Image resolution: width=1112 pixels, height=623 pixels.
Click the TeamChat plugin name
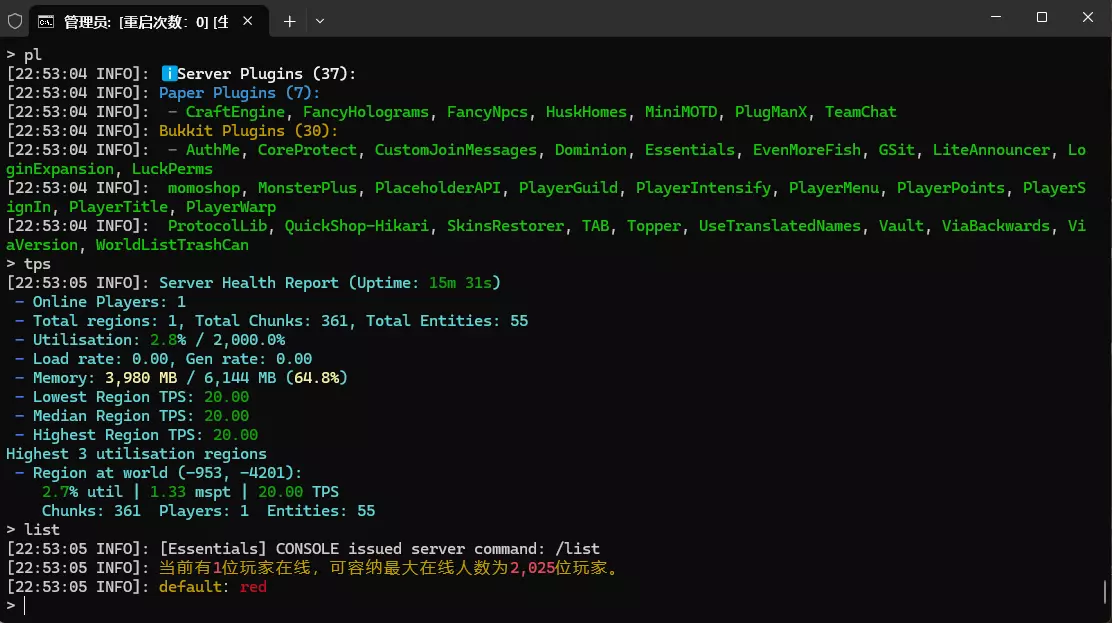pyautogui.click(x=860, y=112)
